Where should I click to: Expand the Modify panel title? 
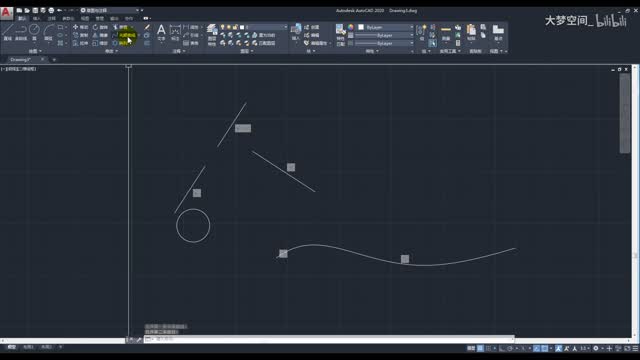tap(111, 51)
